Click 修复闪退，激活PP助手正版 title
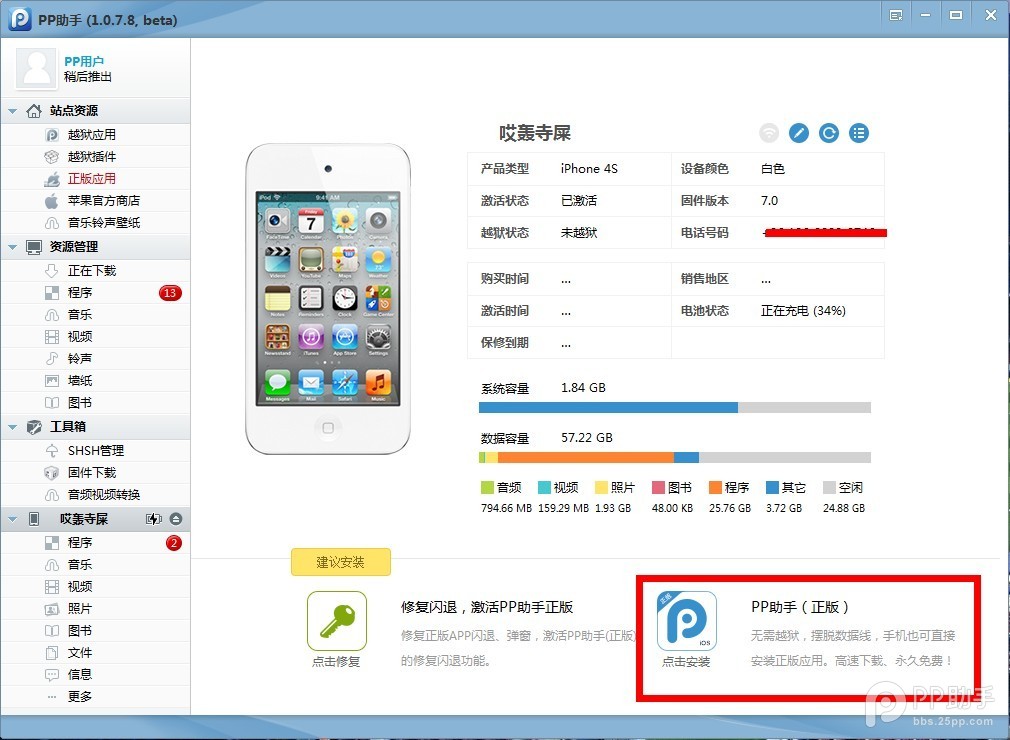 click(487, 607)
